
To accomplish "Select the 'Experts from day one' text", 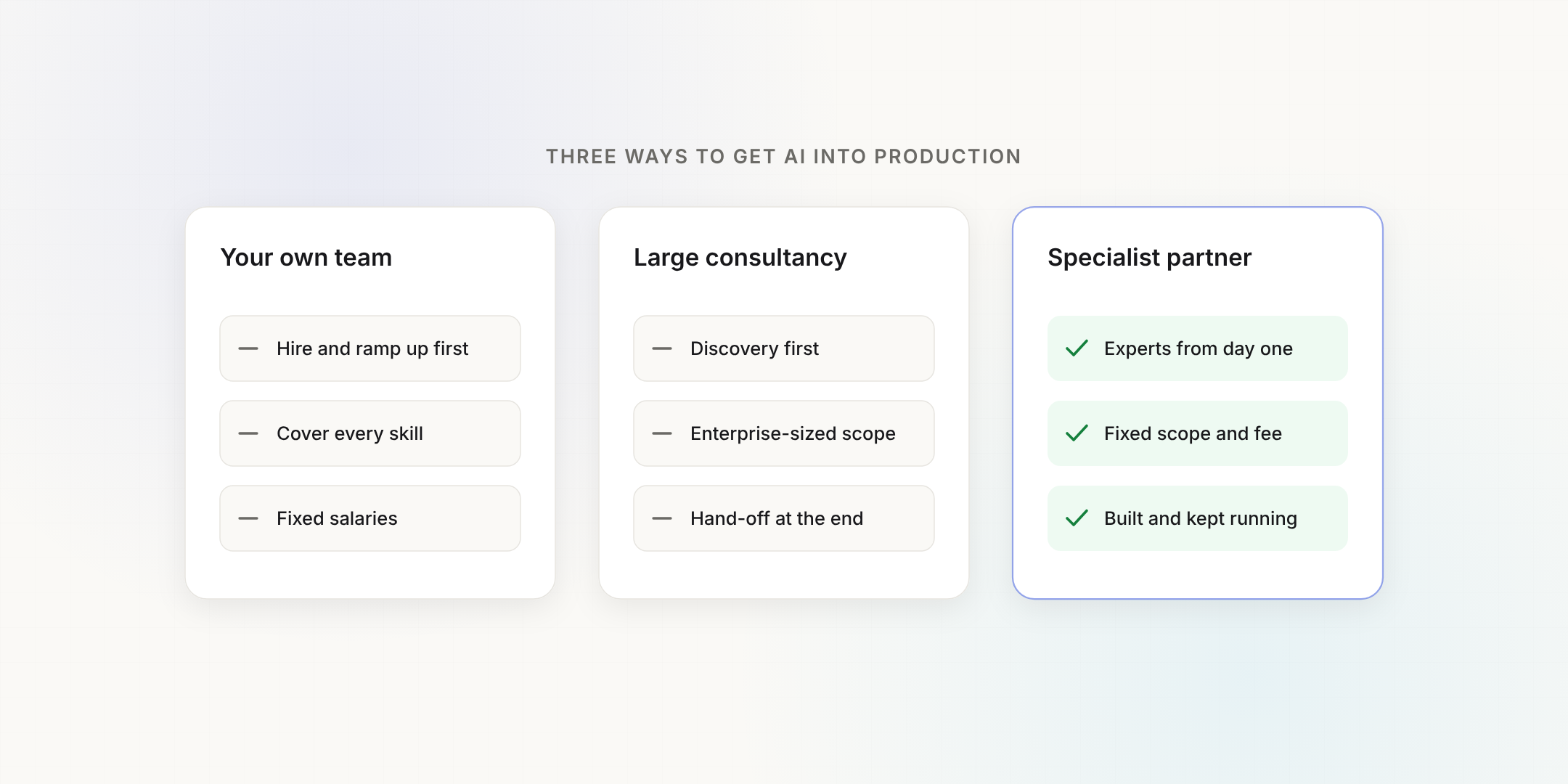I will [1199, 349].
